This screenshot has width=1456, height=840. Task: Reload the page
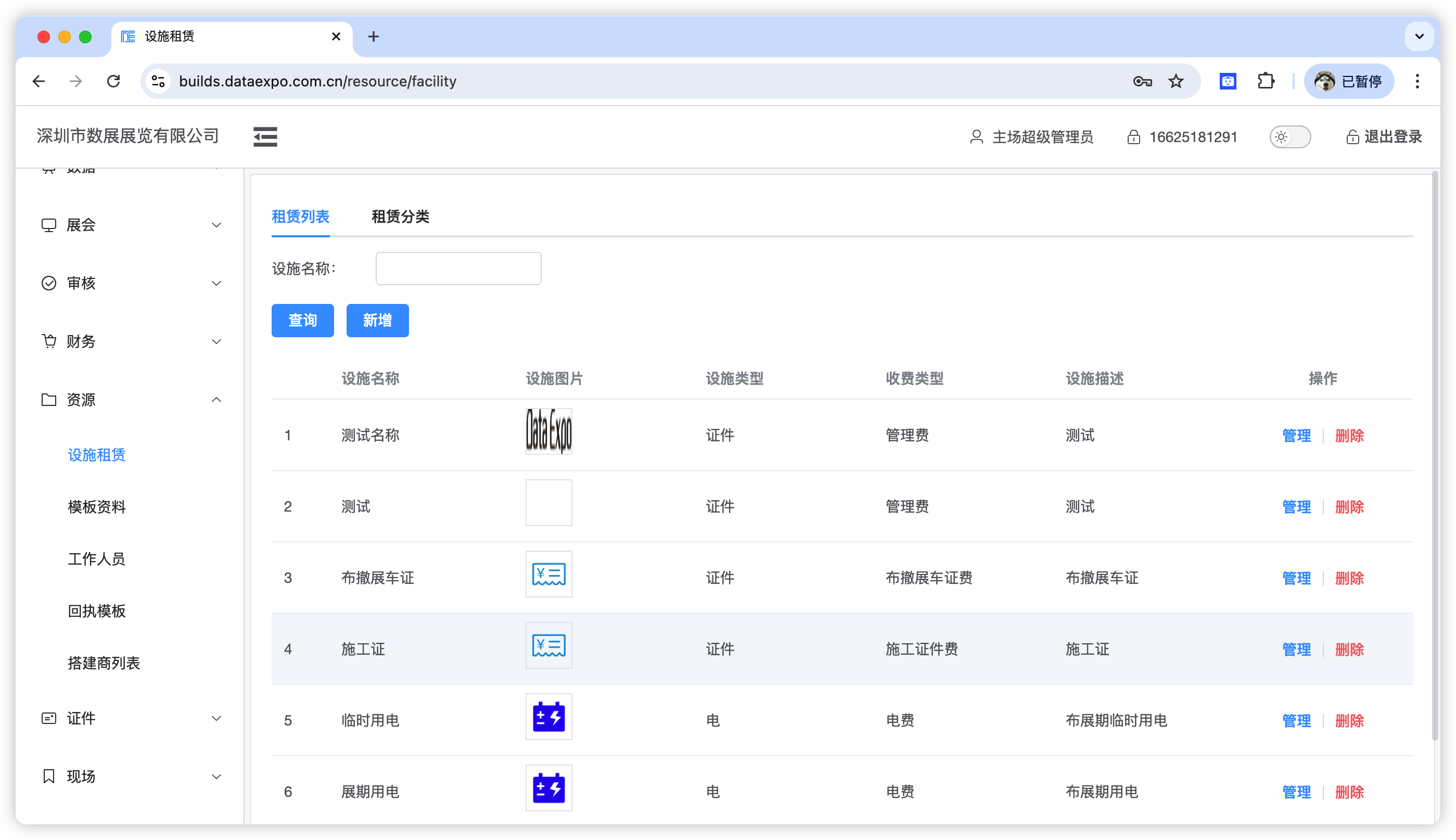tap(113, 81)
